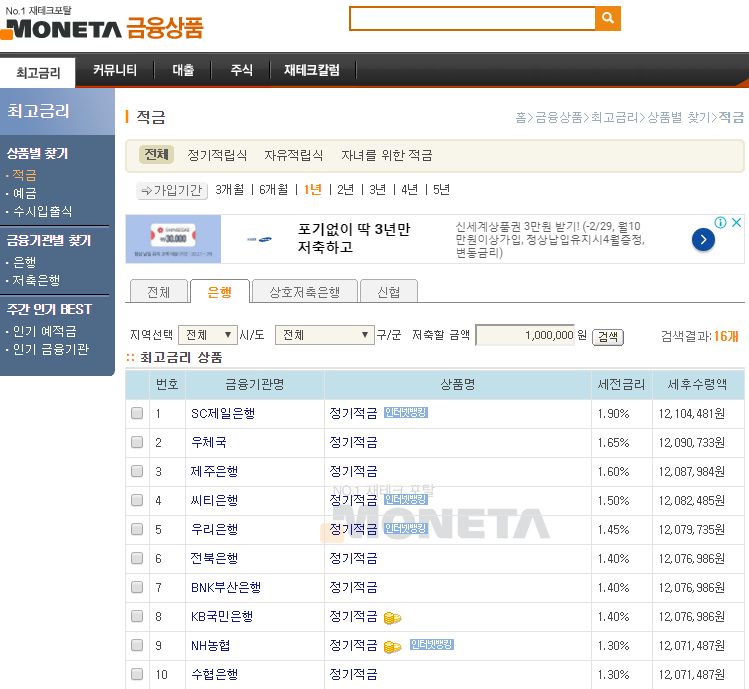Open 인기 예적금 in the sidebar
749x689 pixels.
coord(44,331)
